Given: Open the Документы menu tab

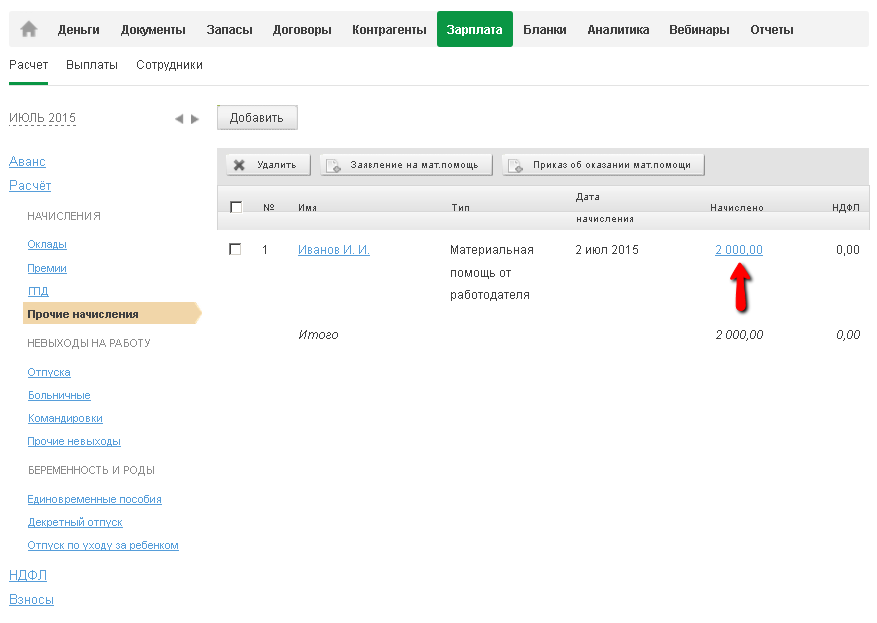Looking at the screenshot, I should coord(153,30).
